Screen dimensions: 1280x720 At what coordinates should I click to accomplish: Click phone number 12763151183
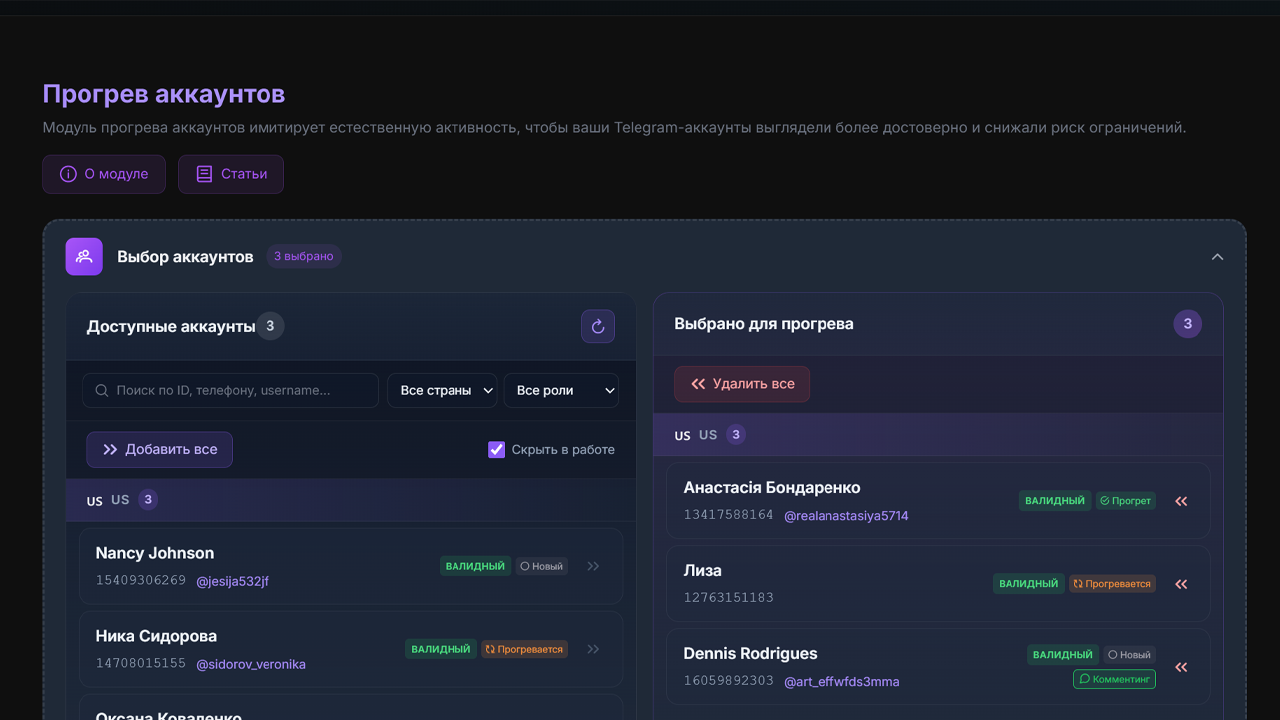coord(729,598)
